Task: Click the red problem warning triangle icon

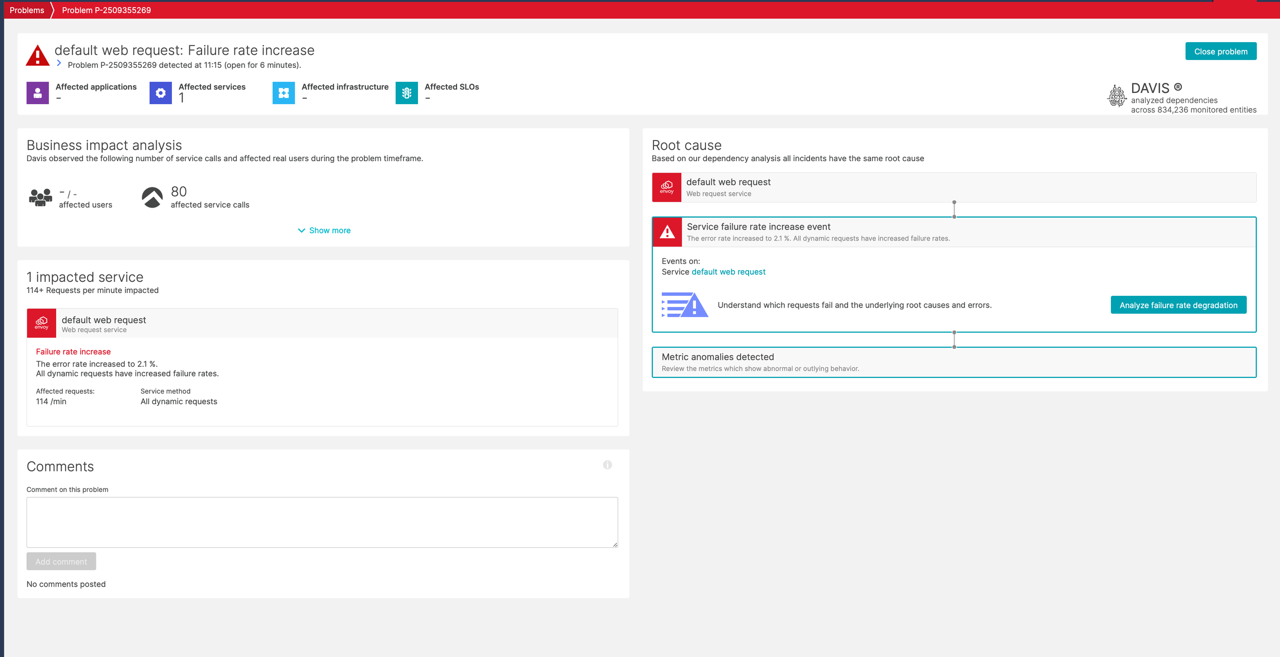Action: (x=37, y=55)
